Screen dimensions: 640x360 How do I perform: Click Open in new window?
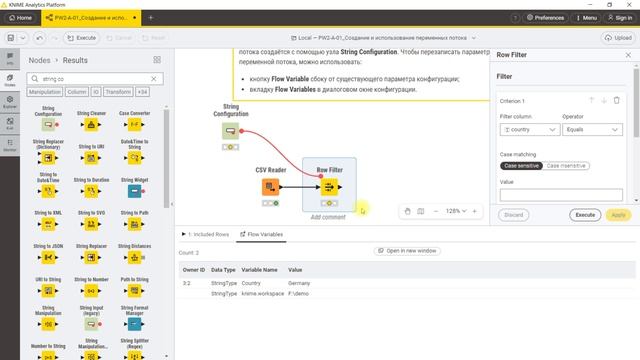point(407,251)
